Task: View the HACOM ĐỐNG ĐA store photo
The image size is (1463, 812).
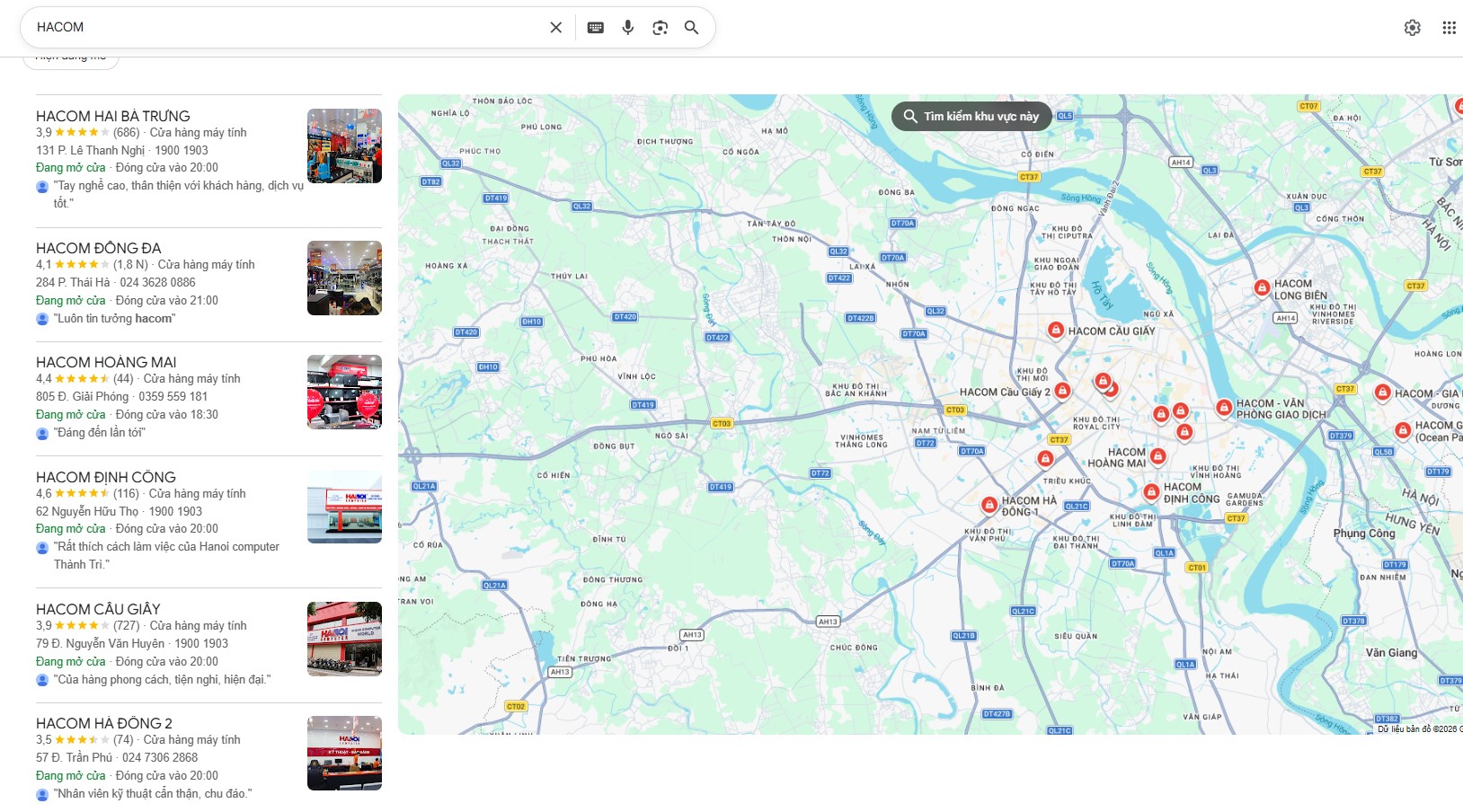Action: coord(344,278)
